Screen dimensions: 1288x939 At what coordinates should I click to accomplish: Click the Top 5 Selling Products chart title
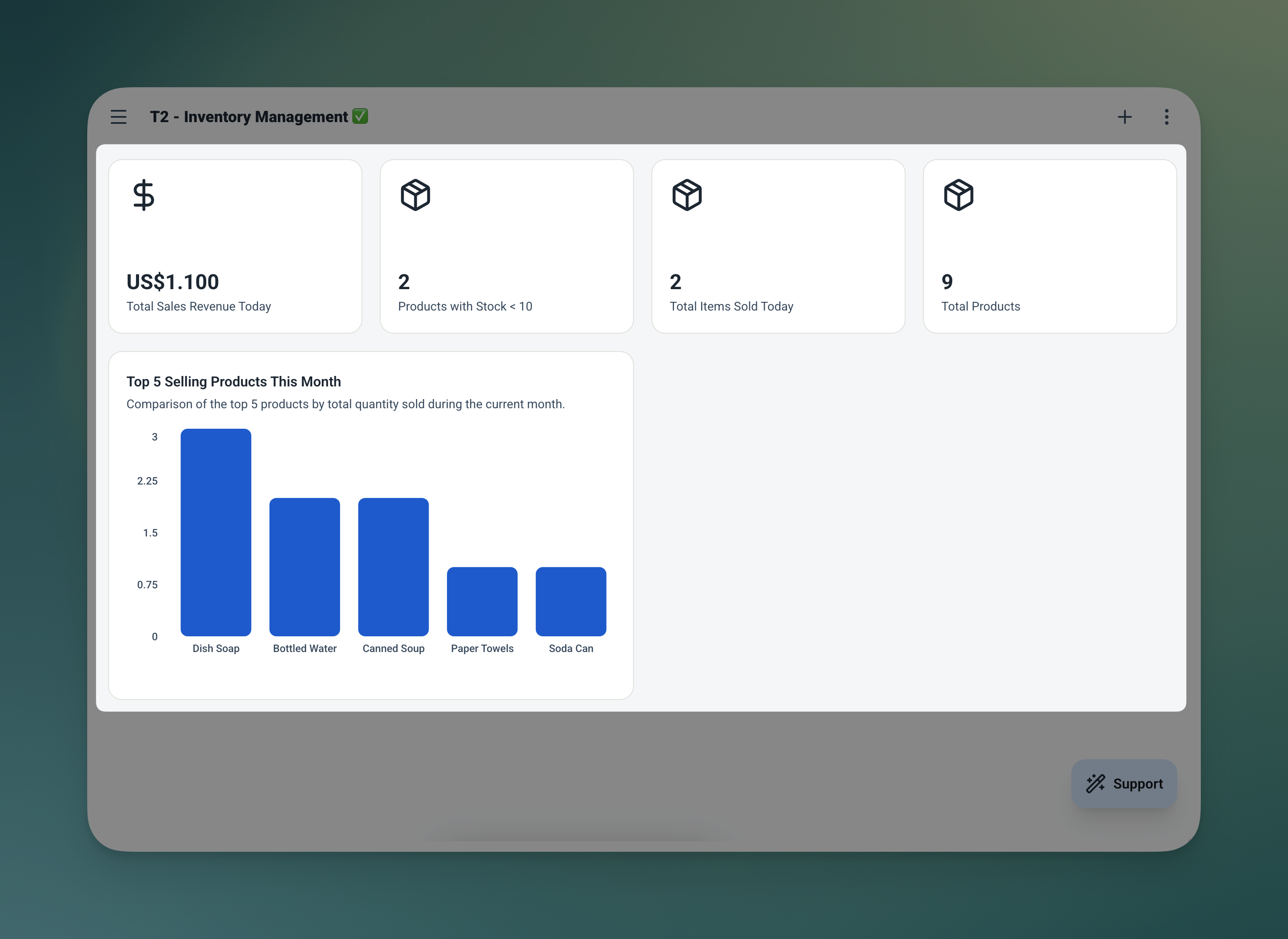pyautogui.click(x=234, y=381)
